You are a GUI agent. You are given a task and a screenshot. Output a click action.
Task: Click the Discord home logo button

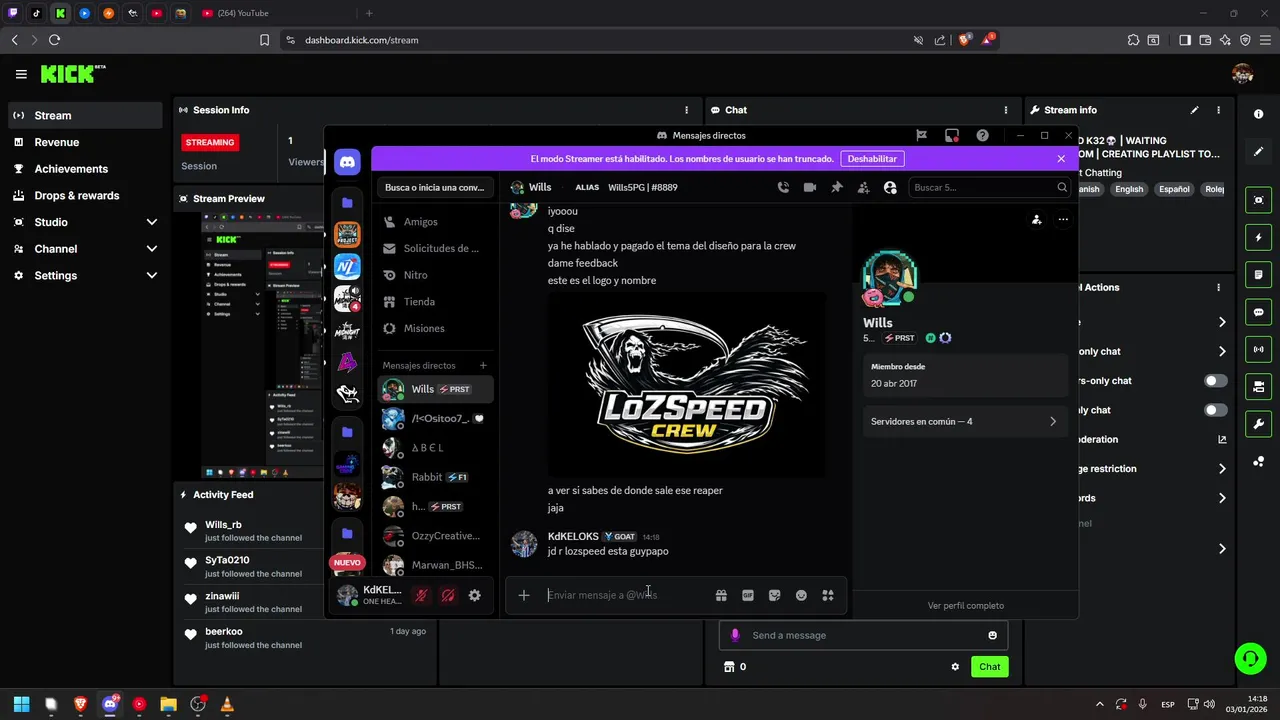pyautogui.click(x=347, y=162)
